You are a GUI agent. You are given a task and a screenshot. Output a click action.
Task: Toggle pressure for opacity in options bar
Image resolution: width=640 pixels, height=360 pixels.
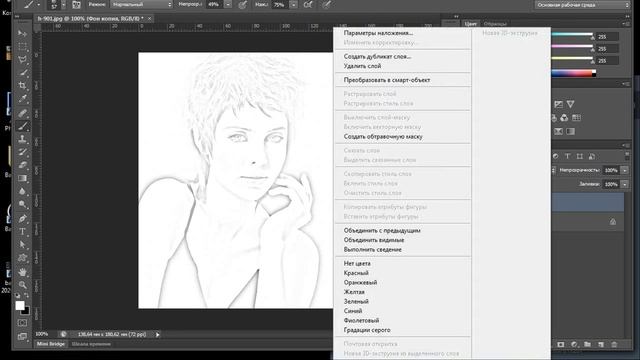click(242, 5)
